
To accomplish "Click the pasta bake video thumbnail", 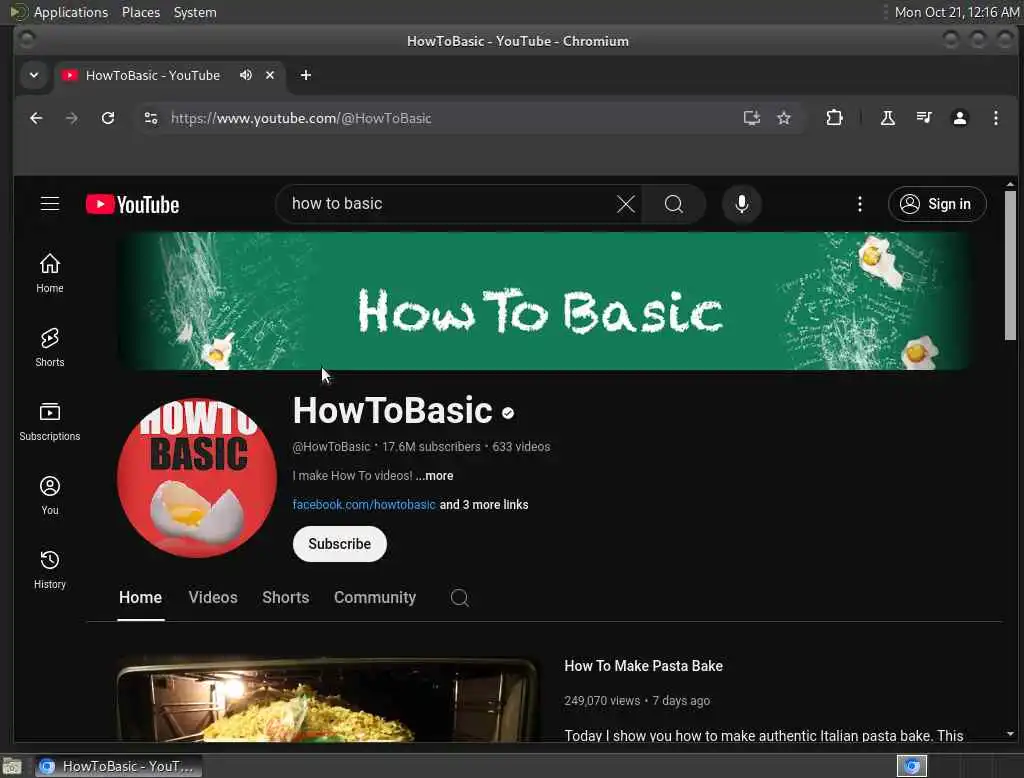I will coord(328,700).
